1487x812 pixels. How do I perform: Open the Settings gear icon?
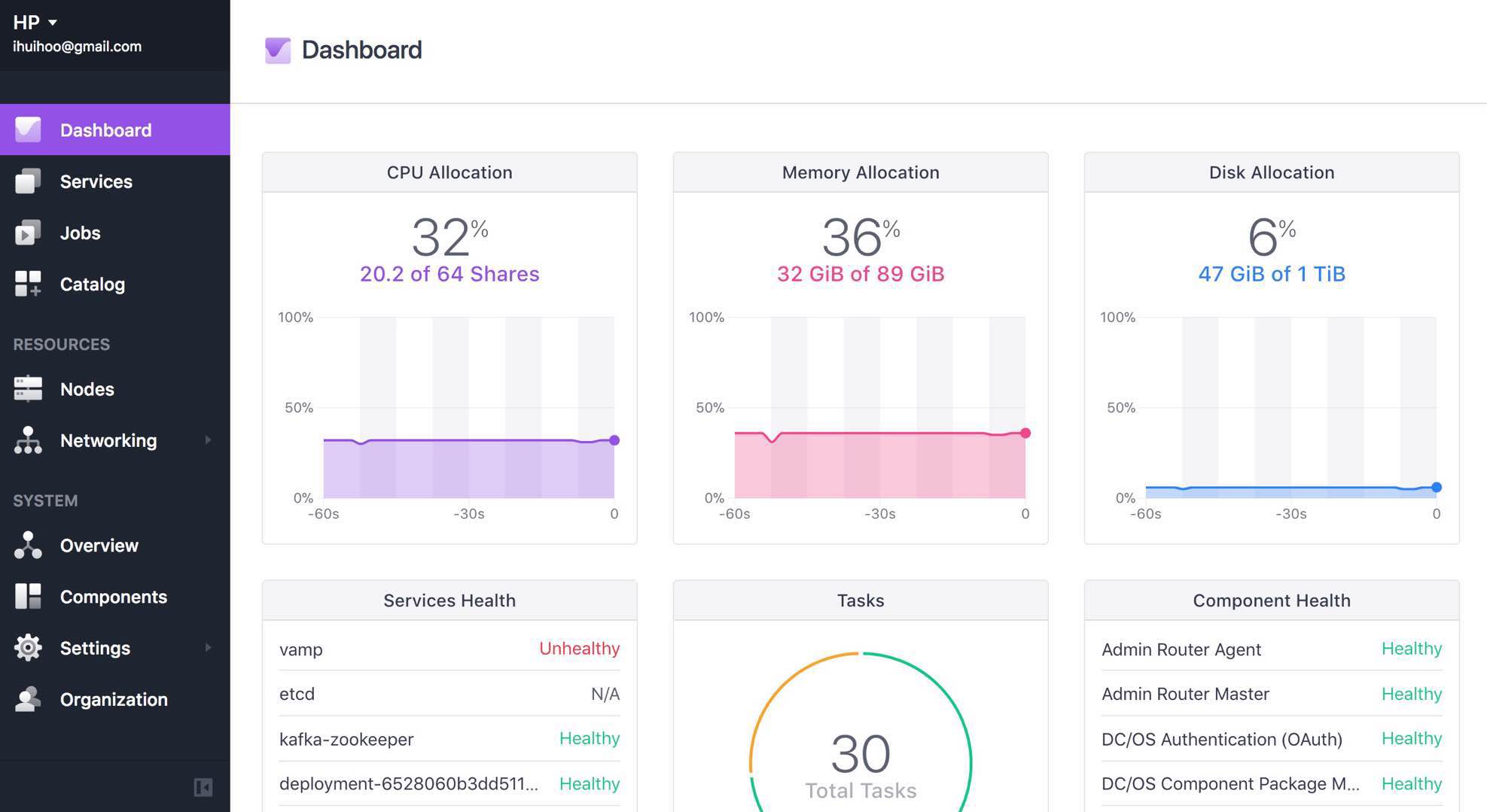(28, 648)
